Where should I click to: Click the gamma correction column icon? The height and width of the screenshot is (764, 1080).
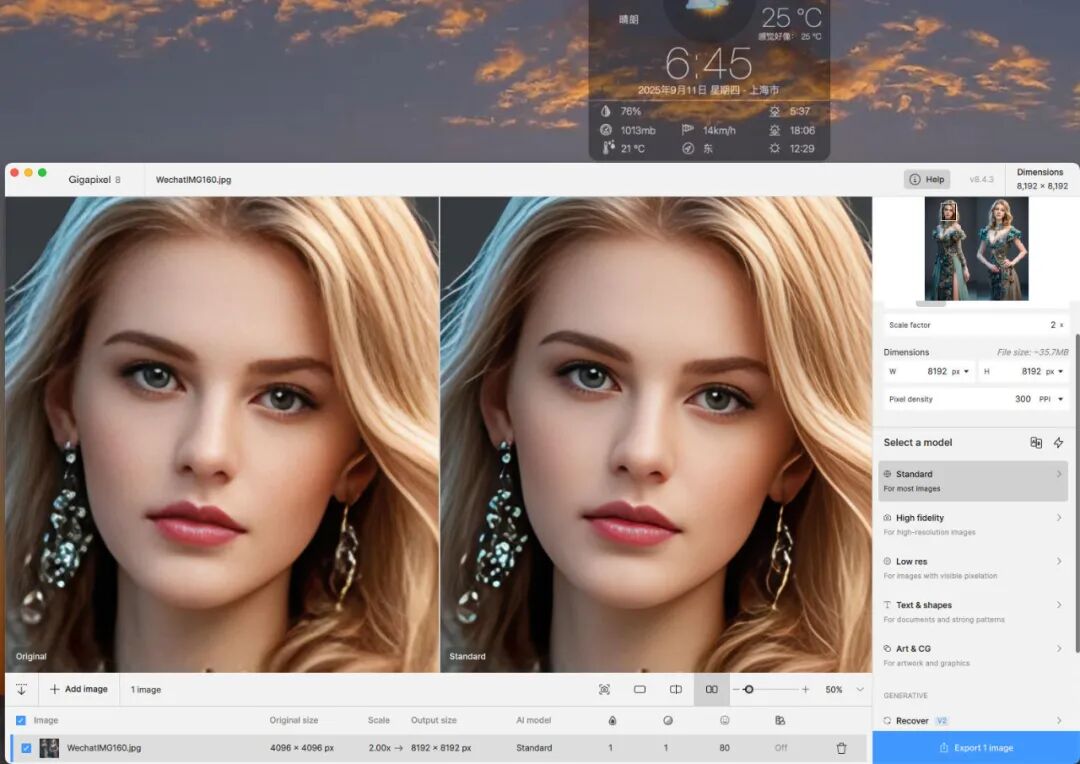pos(780,721)
